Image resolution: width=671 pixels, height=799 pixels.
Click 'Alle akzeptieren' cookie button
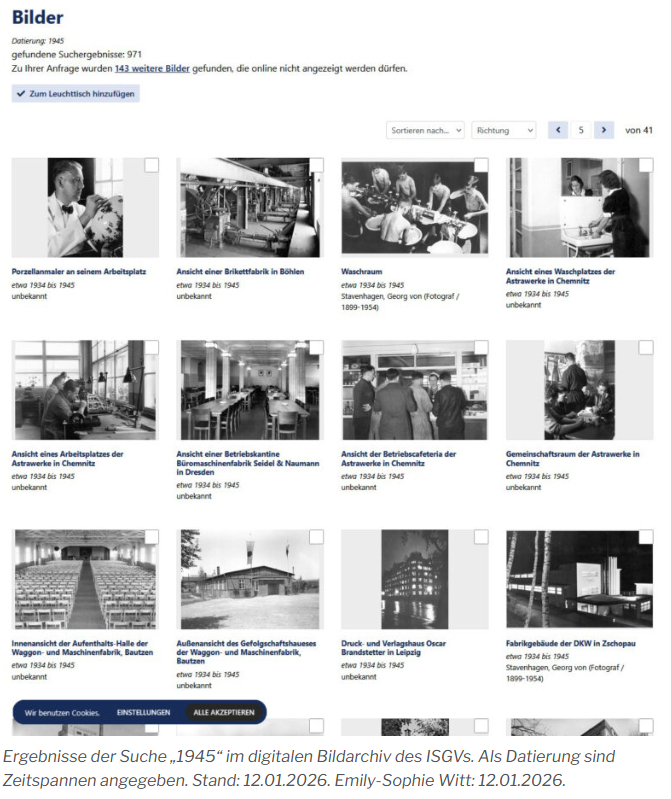224,712
